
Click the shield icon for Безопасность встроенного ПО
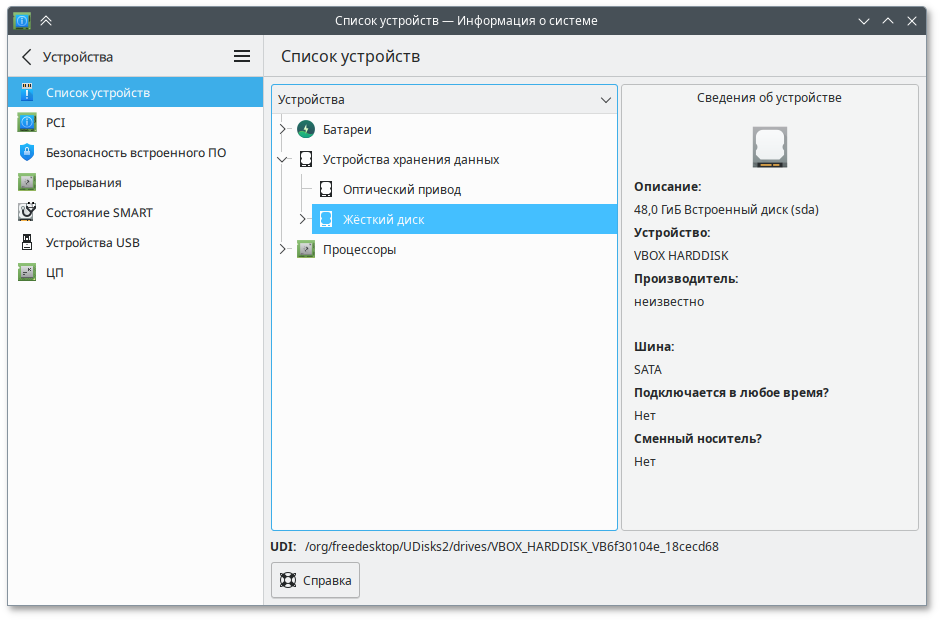click(x=27, y=152)
